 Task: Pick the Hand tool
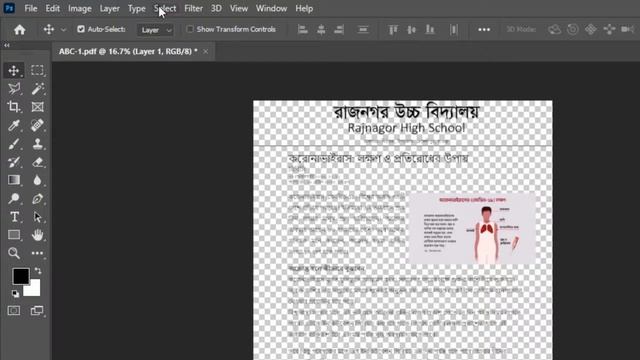point(37,235)
